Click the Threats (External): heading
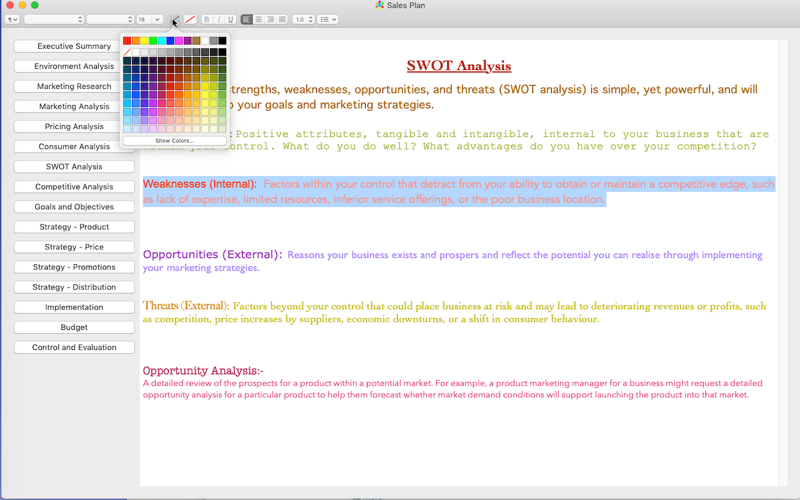This screenshot has height=500, width=800. (x=186, y=306)
